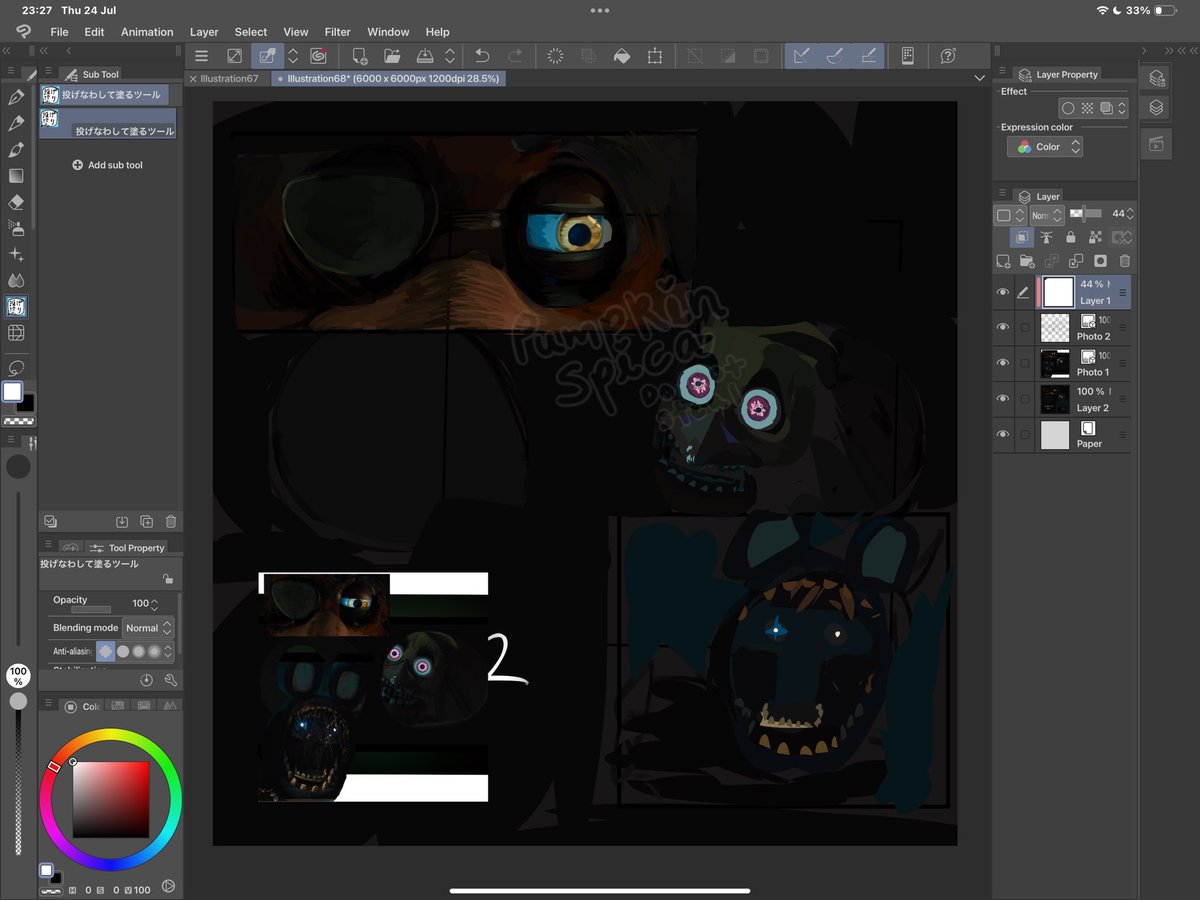Select the main drawing color swatch

tap(13, 392)
